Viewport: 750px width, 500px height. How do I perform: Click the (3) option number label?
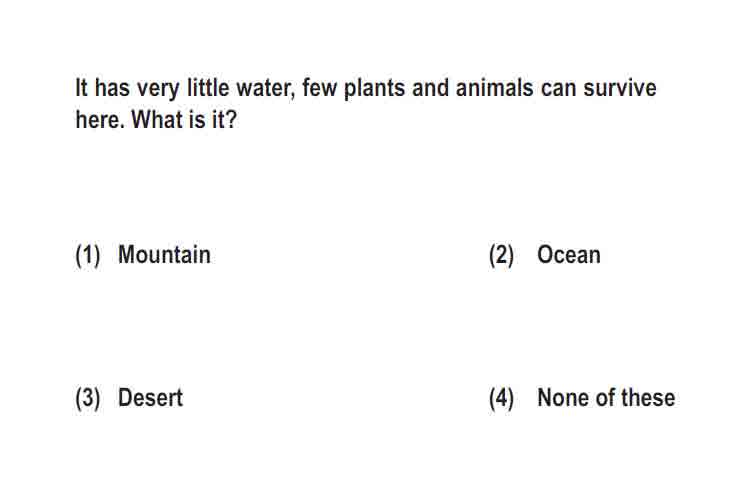88,399
